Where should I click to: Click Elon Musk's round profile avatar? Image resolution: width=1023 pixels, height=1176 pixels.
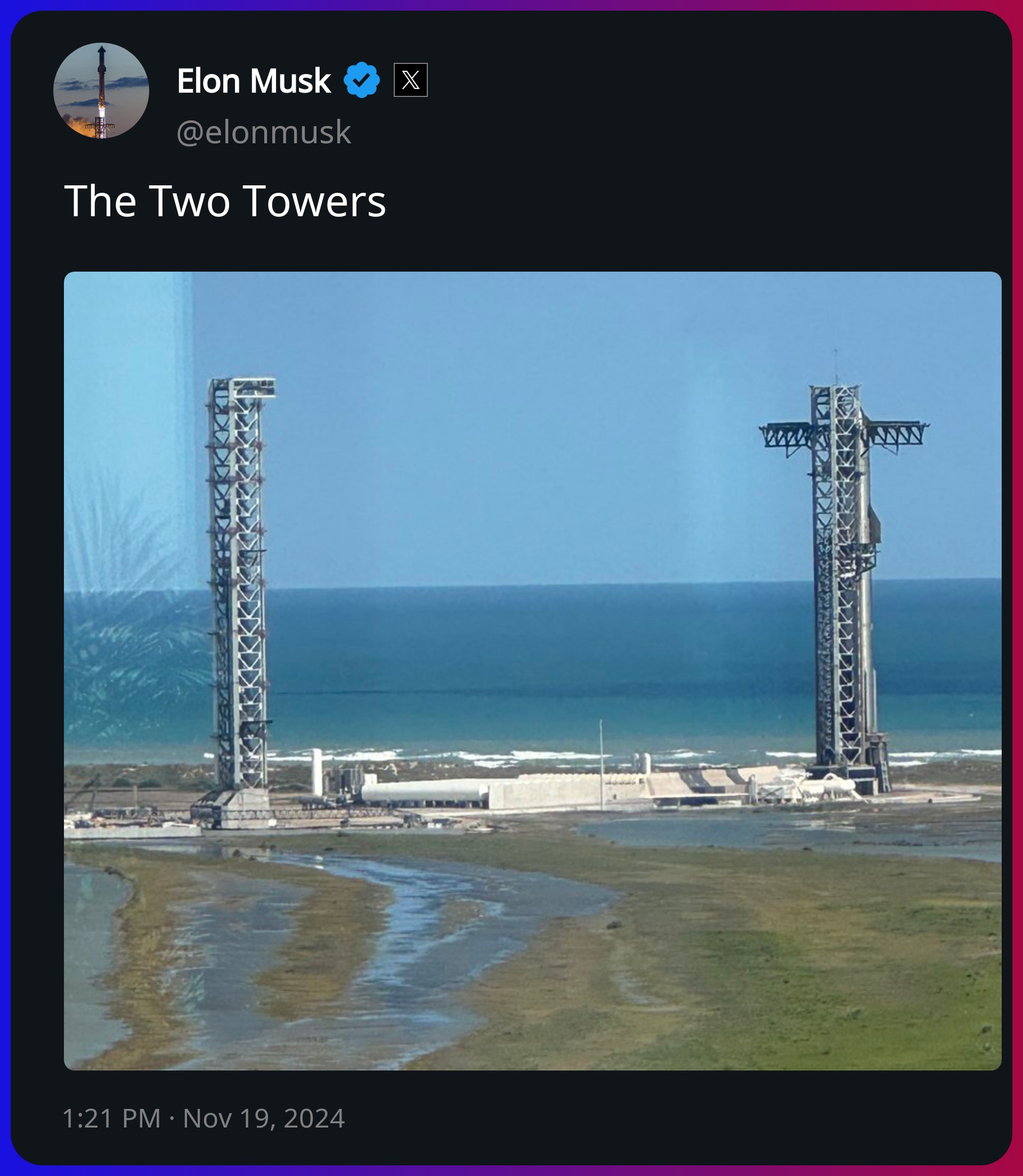pyautogui.click(x=101, y=91)
